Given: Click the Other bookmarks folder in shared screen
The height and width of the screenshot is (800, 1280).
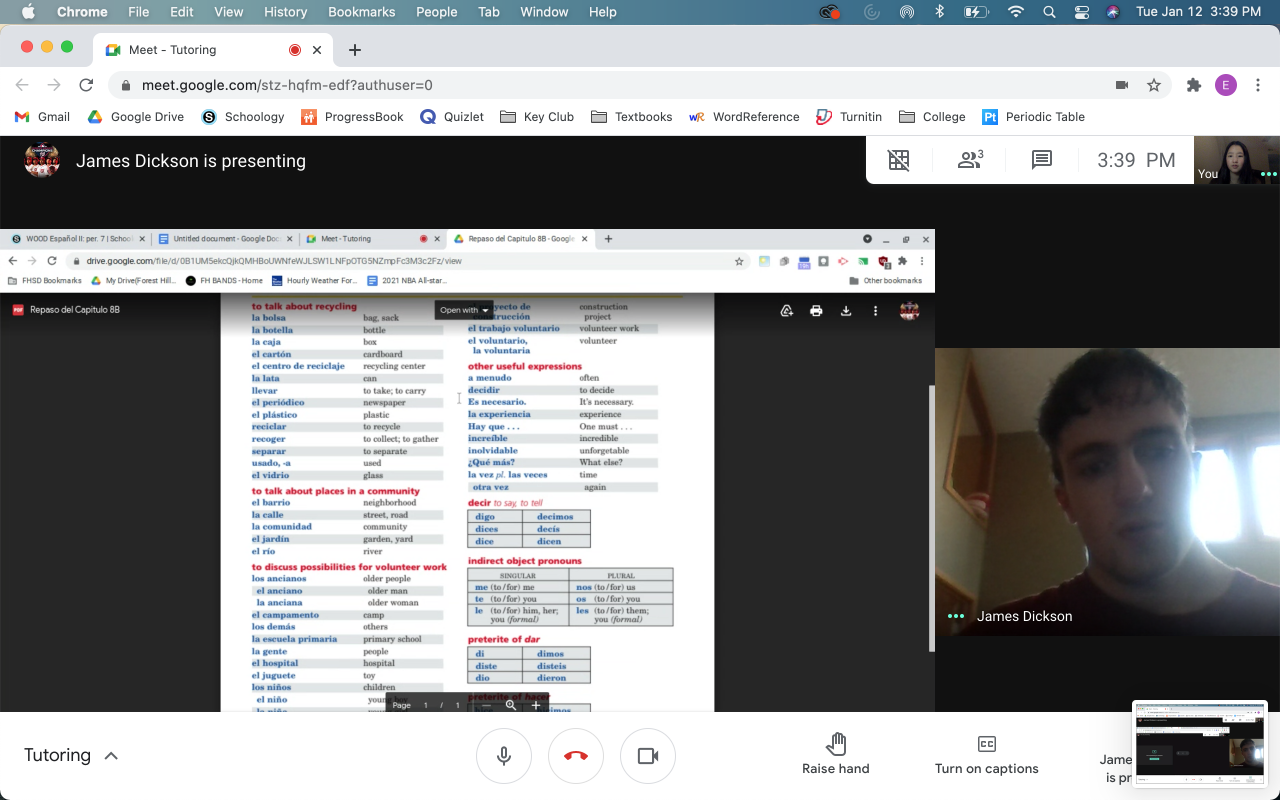Looking at the screenshot, I should [x=886, y=281].
